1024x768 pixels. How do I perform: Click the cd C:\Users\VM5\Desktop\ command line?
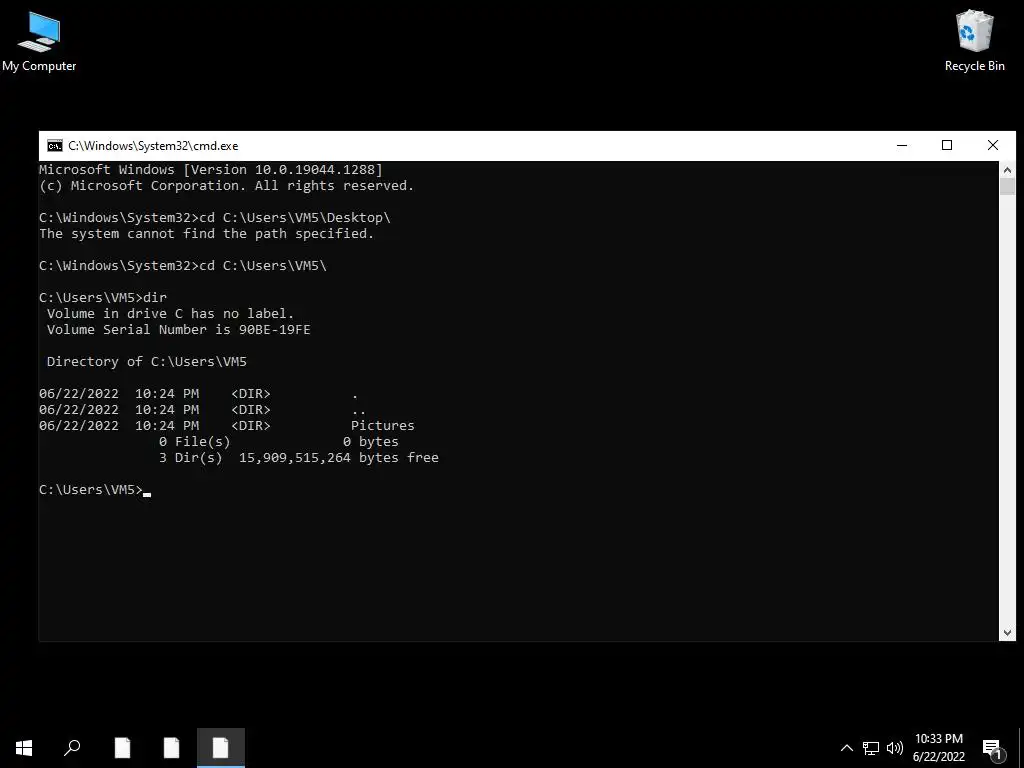(215, 217)
